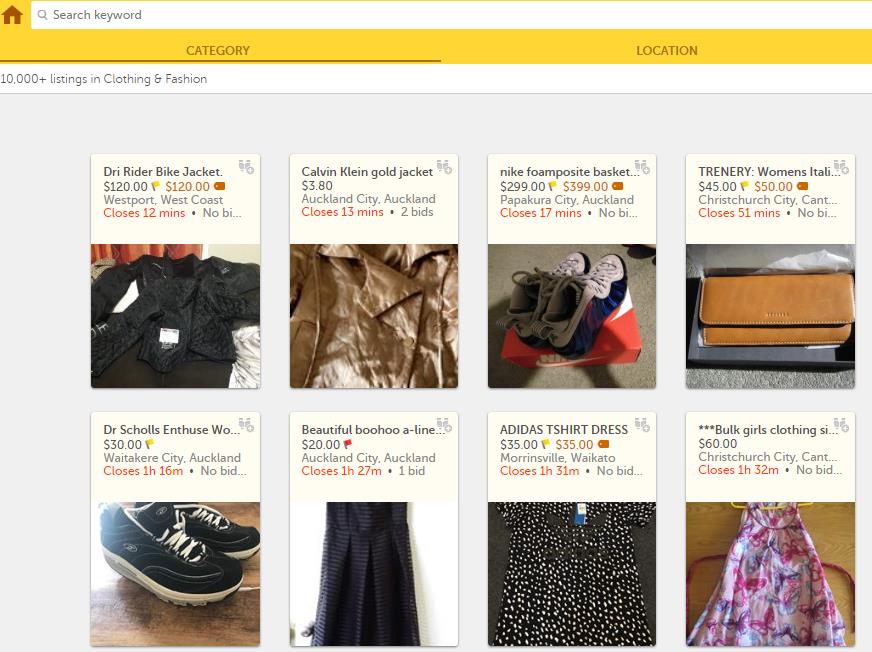Viewport: 872px width, 652px height.
Task: Click the $60.00 Bulk girls price
Action: tap(717, 443)
